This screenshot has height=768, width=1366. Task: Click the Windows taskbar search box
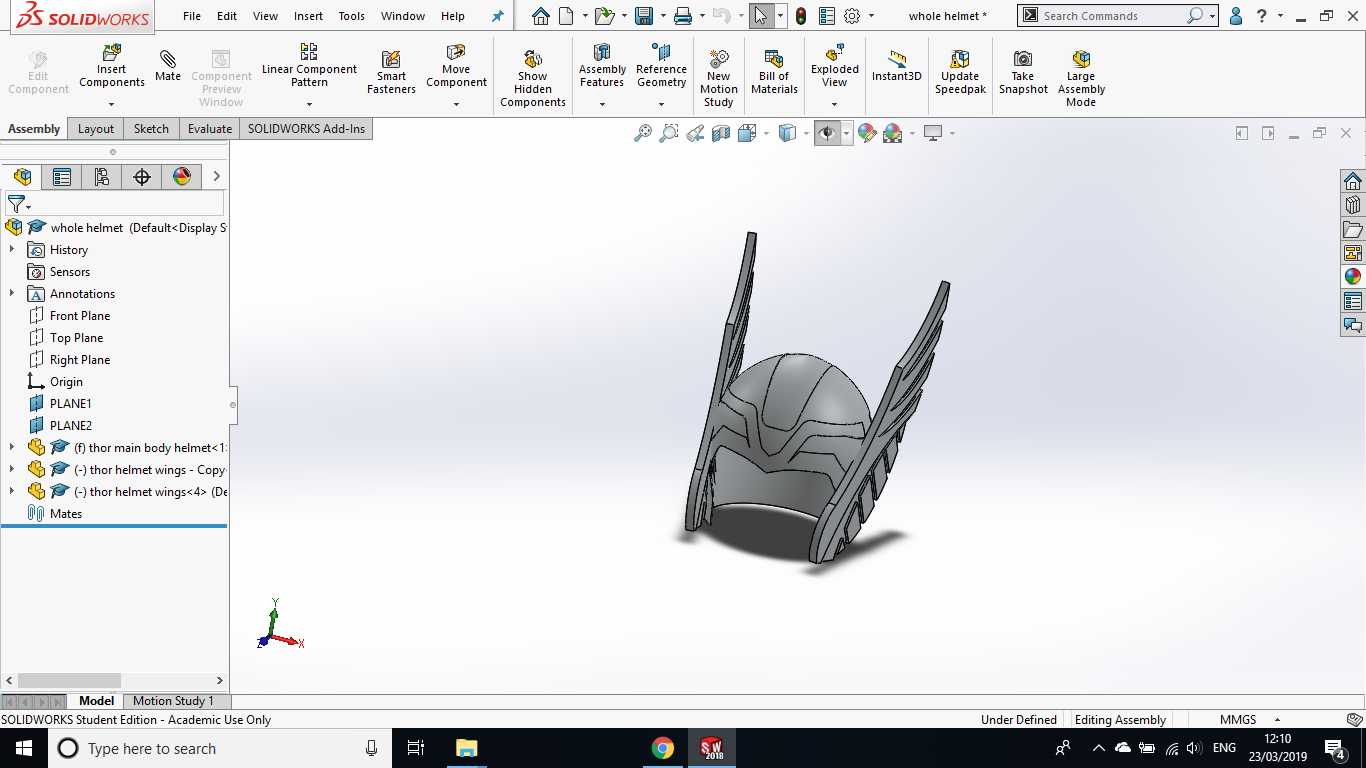pos(220,748)
